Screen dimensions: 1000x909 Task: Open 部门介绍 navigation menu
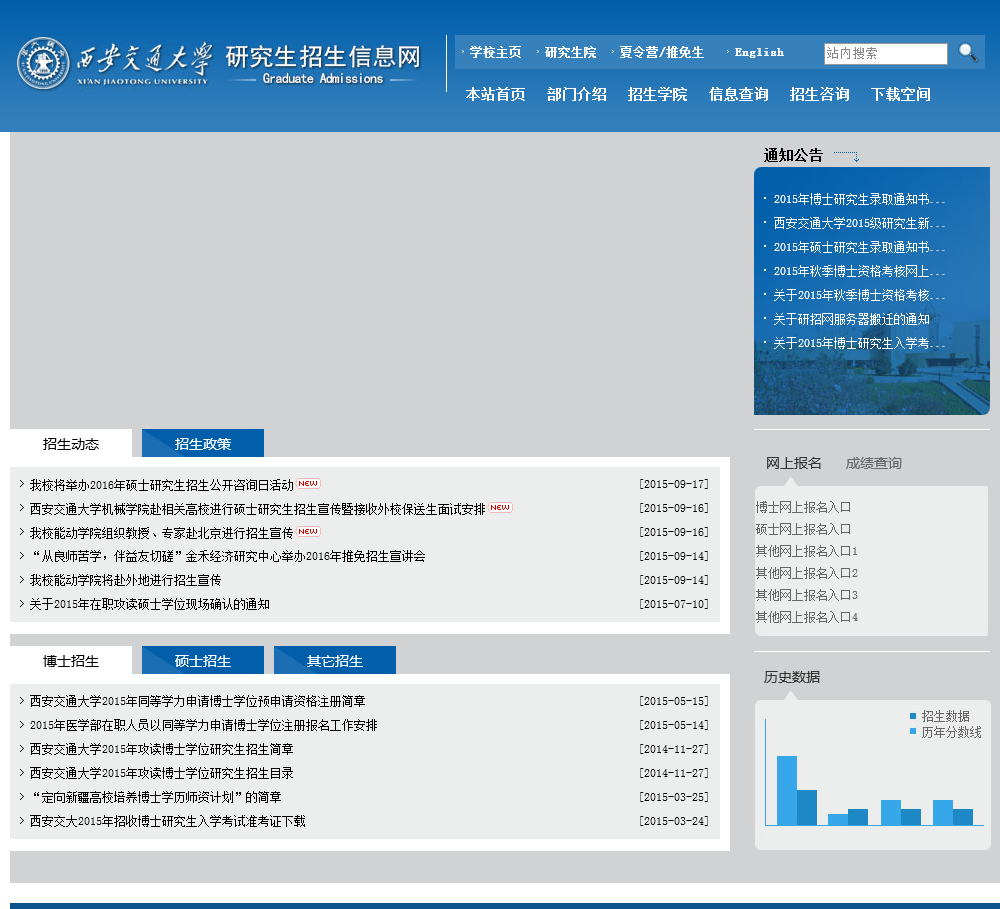coord(577,94)
